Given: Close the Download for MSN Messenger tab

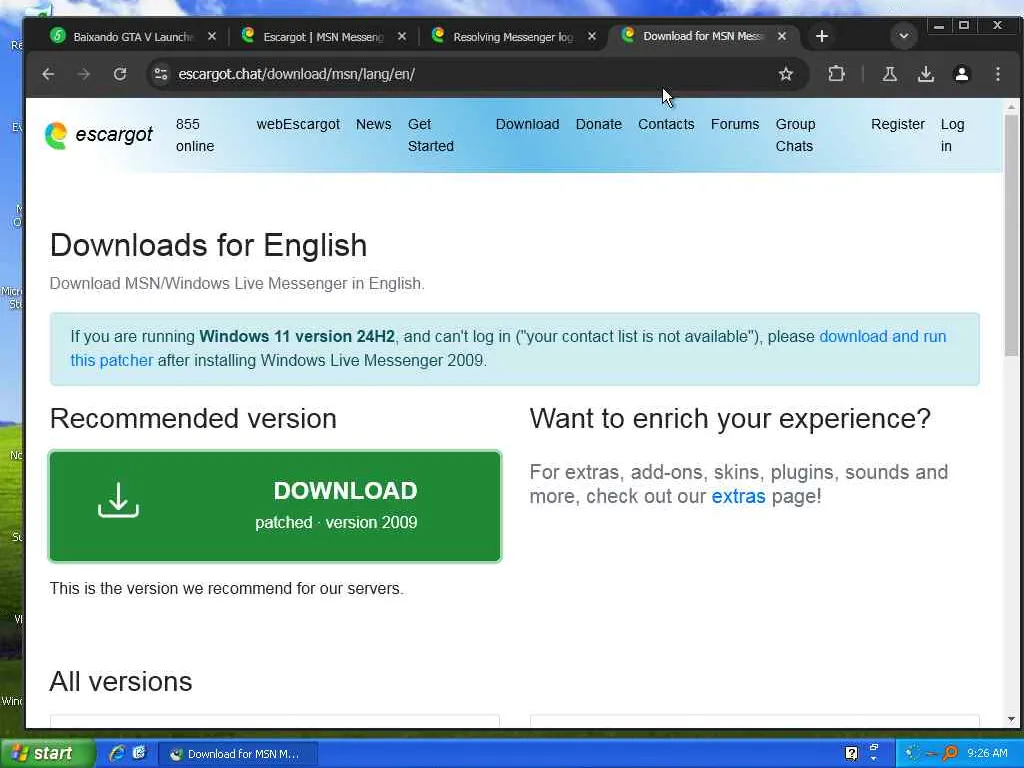Looking at the screenshot, I should coord(782,36).
